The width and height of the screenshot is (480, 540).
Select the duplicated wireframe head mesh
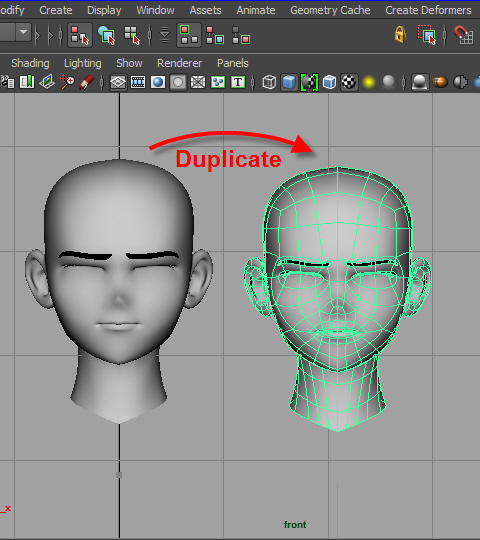tap(337, 296)
